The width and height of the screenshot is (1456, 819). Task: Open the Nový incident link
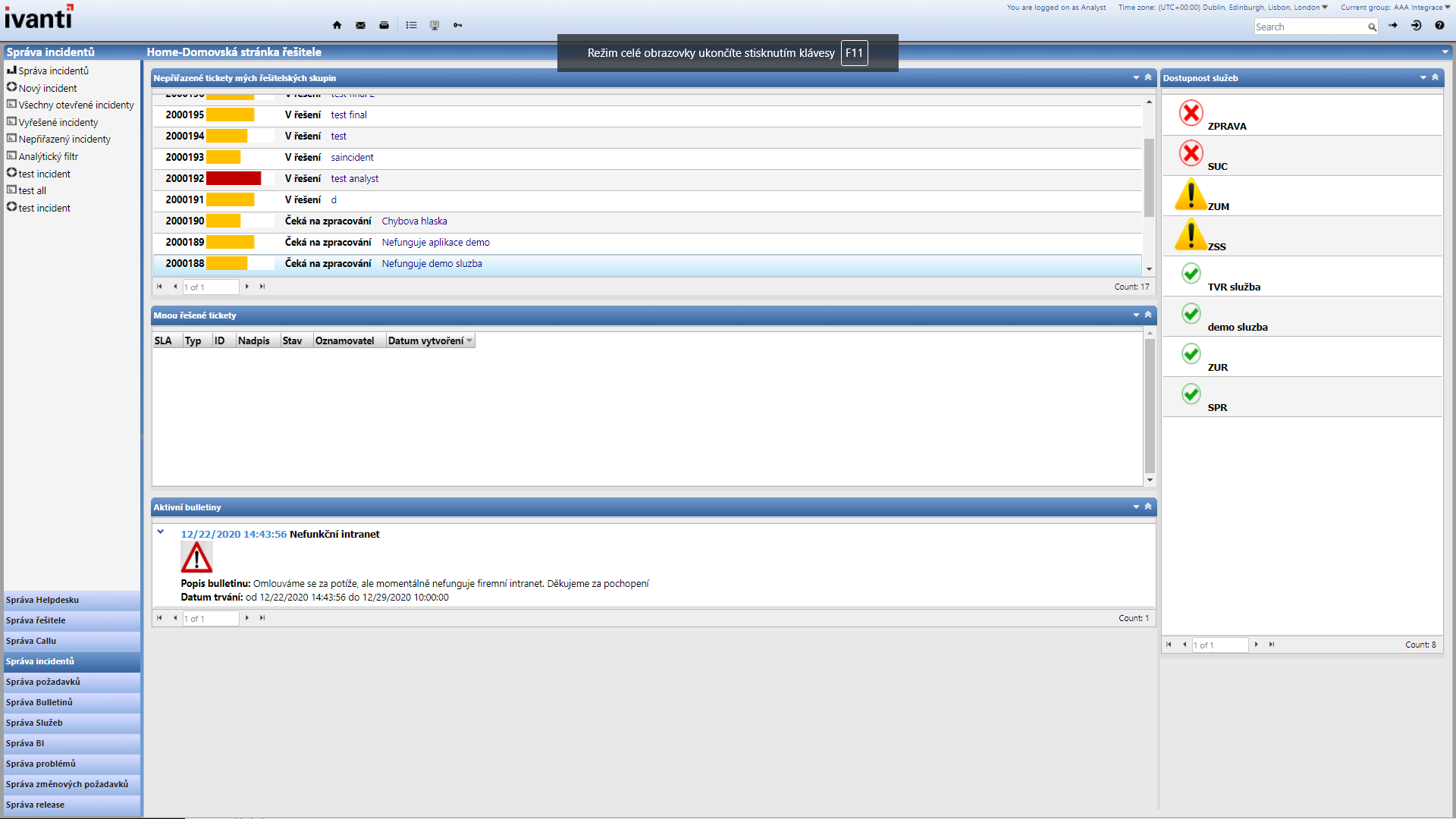click(47, 88)
